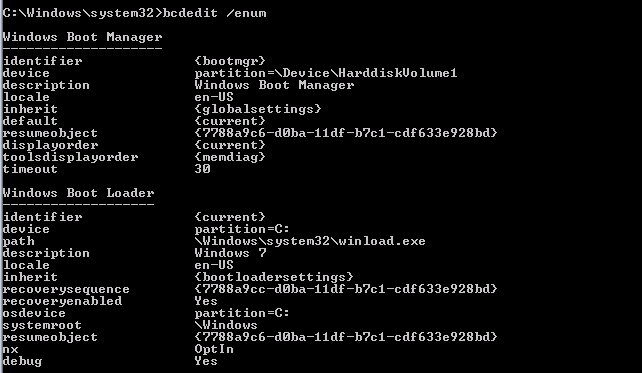This screenshot has width=642, height=373.
Task: Click the OptIn value beside nx
Action: [214, 349]
